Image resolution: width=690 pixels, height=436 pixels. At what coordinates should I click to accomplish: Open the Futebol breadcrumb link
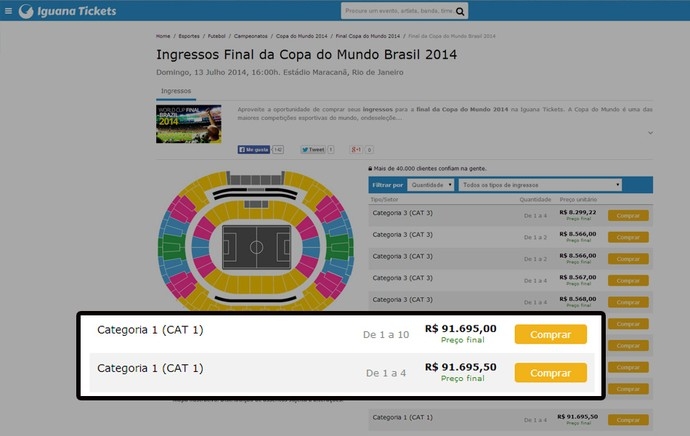pyautogui.click(x=217, y=36)
